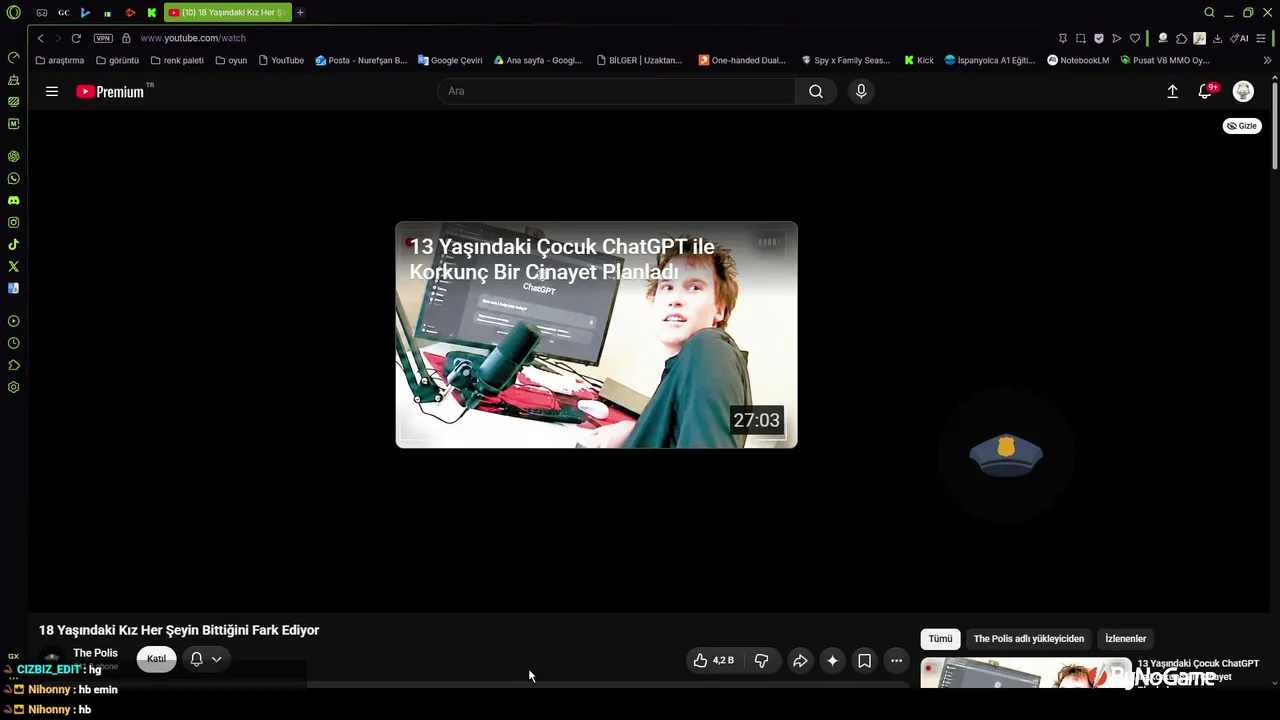1280x720 pixels.
Task: Open sidebar settings gear icon
Action: pos(14,387)
